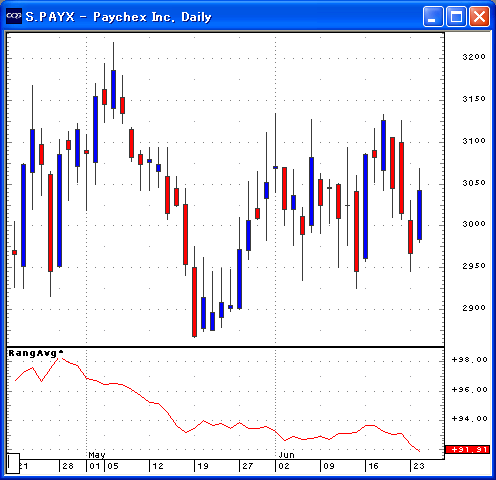Select the +91.91 current value tag

point(467,450)
